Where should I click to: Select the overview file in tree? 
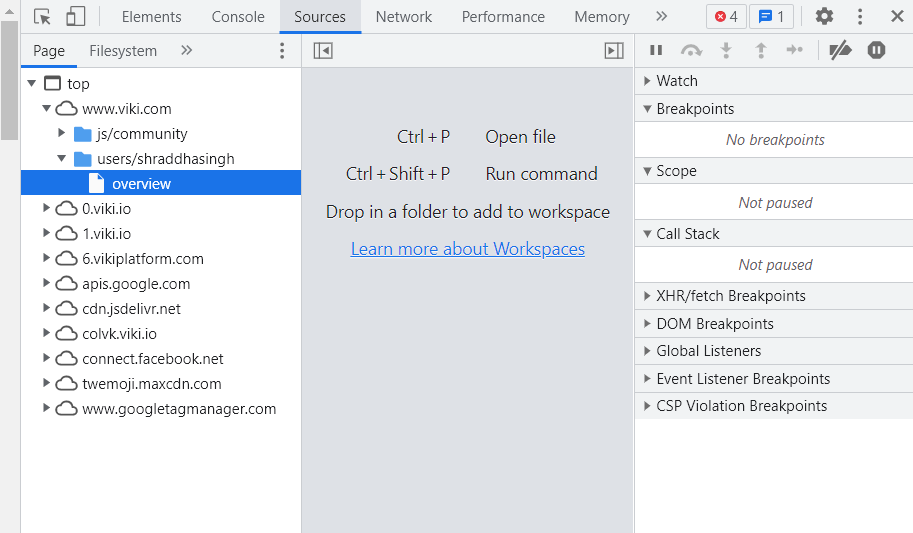click(141, 184)
